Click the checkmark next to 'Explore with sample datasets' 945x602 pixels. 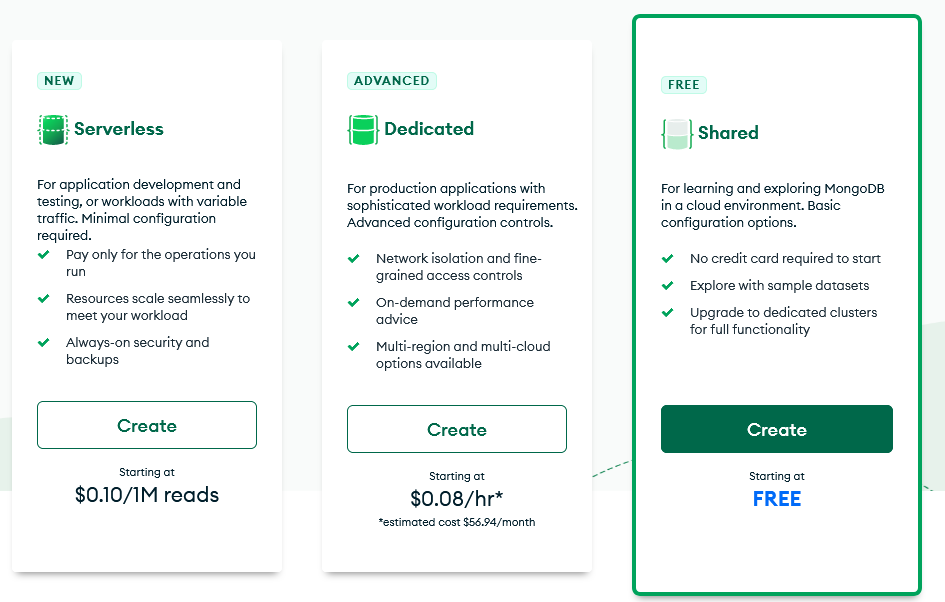click(668, 286)
